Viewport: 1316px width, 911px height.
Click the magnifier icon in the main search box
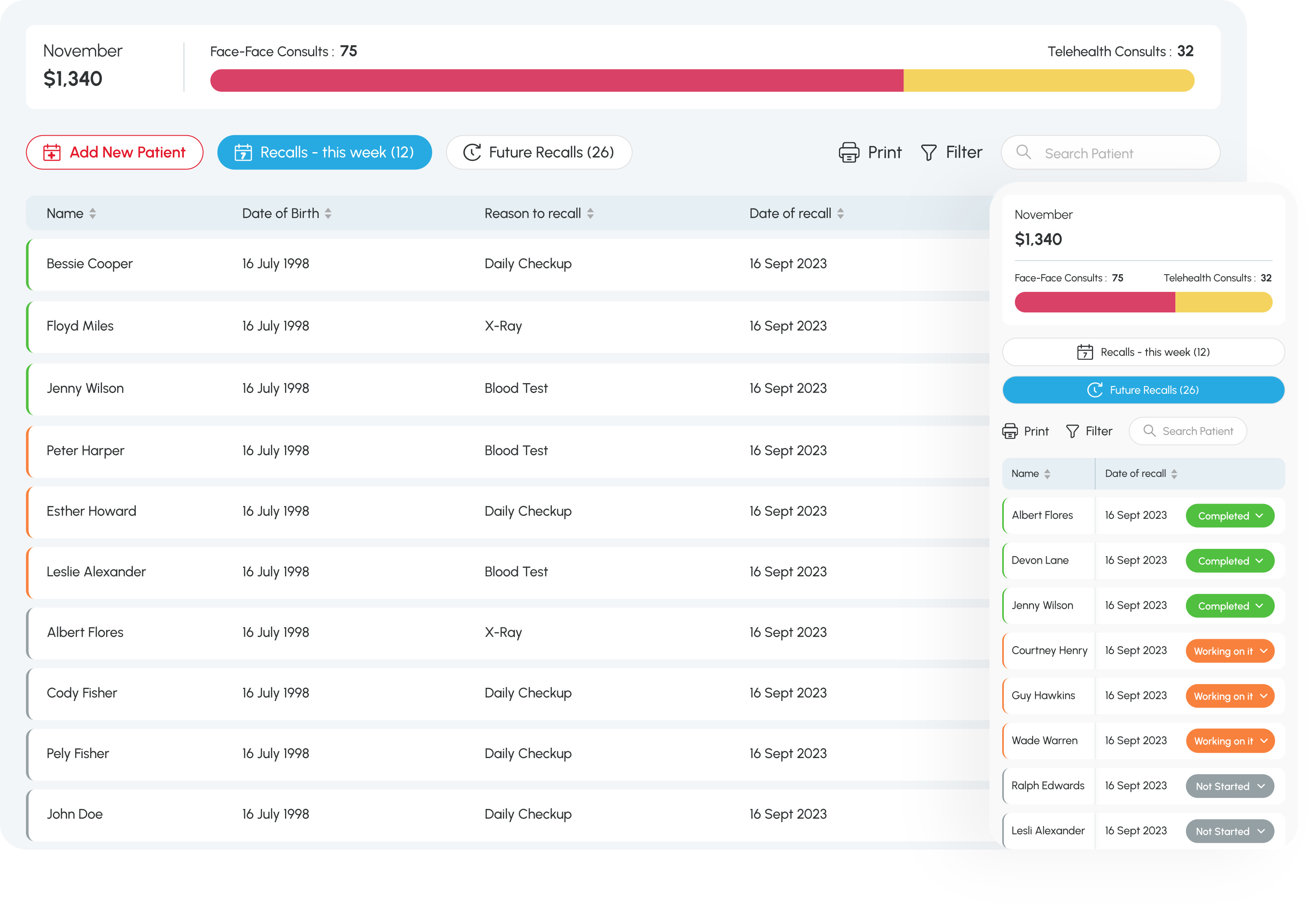click(x=1023, y=153)
